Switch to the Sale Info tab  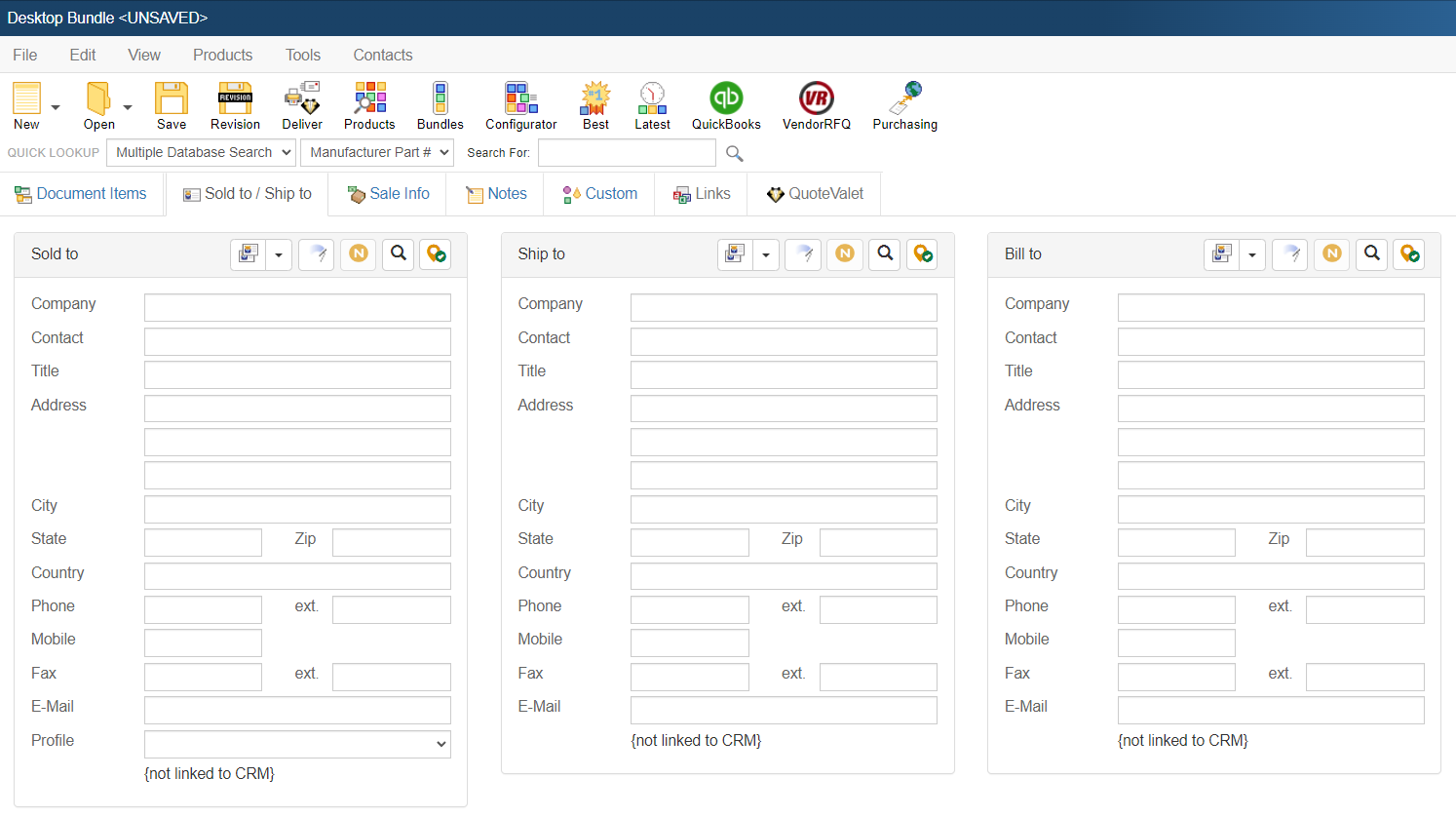point(388,194)
